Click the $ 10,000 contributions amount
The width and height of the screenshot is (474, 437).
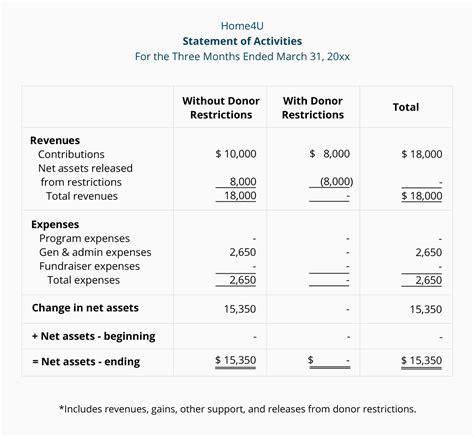click(x=236, y=154)
